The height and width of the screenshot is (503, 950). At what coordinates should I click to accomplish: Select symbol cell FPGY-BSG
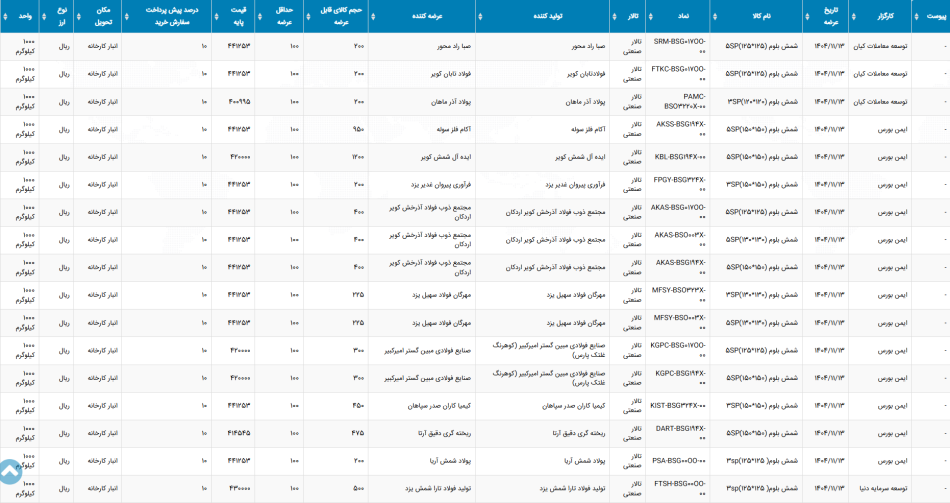679,184
